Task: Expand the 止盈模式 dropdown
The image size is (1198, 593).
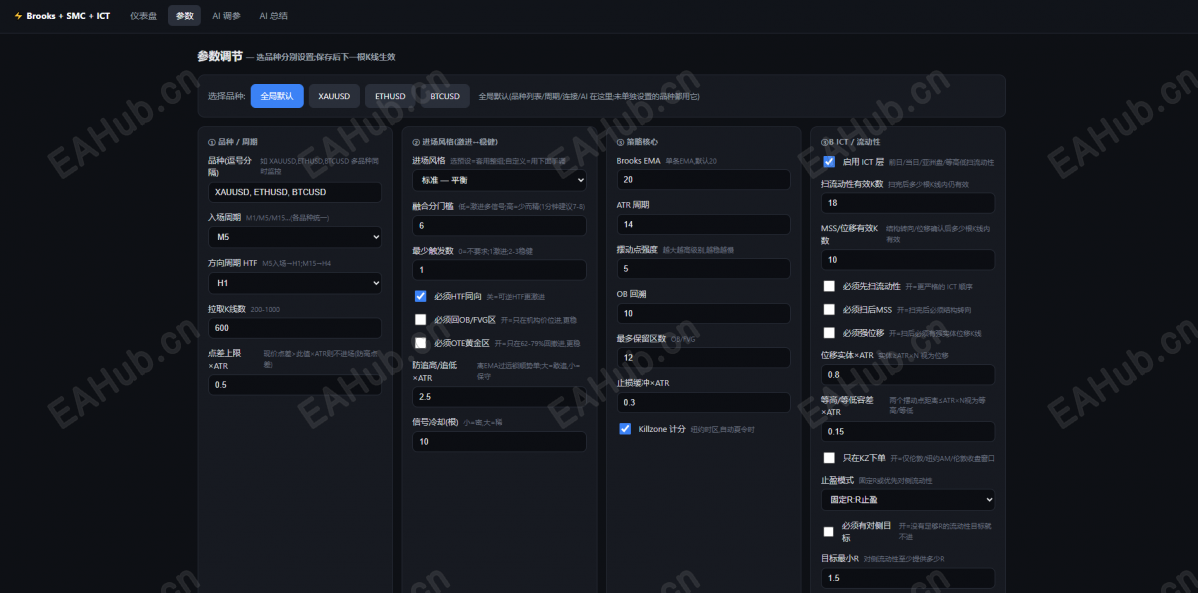Action: pos(908,500)
